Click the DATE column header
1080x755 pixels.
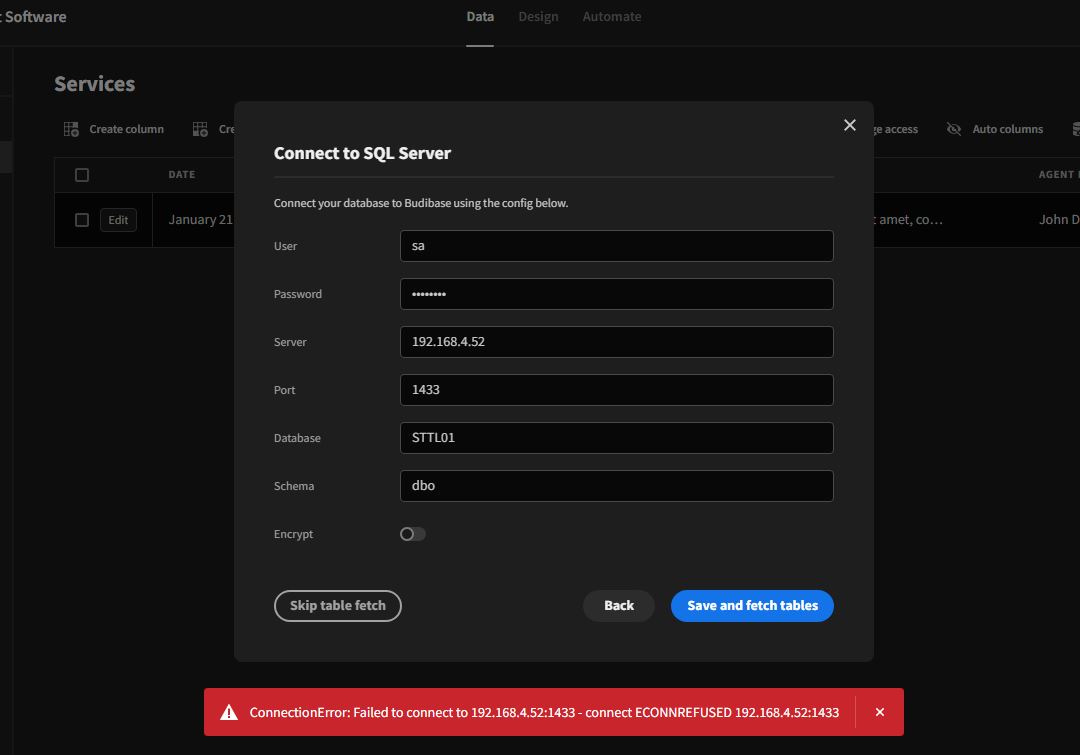[182, 175]
